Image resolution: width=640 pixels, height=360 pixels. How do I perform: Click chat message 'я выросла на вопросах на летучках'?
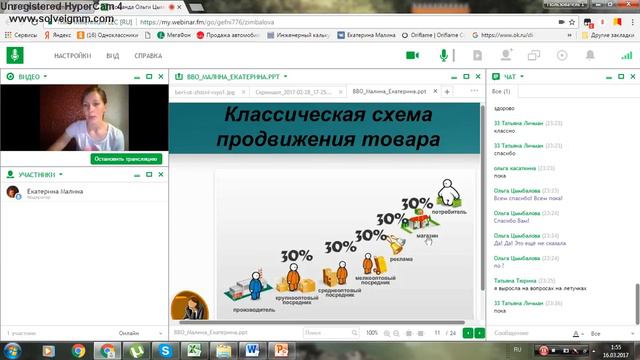(x=540, y=289)
